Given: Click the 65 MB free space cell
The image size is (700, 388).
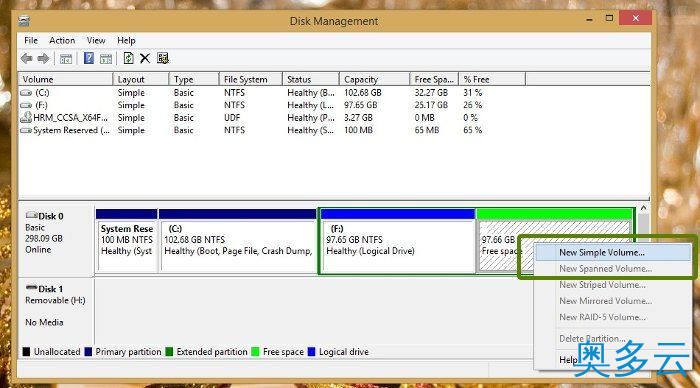Looking at the screenshot, I should 426,130.
